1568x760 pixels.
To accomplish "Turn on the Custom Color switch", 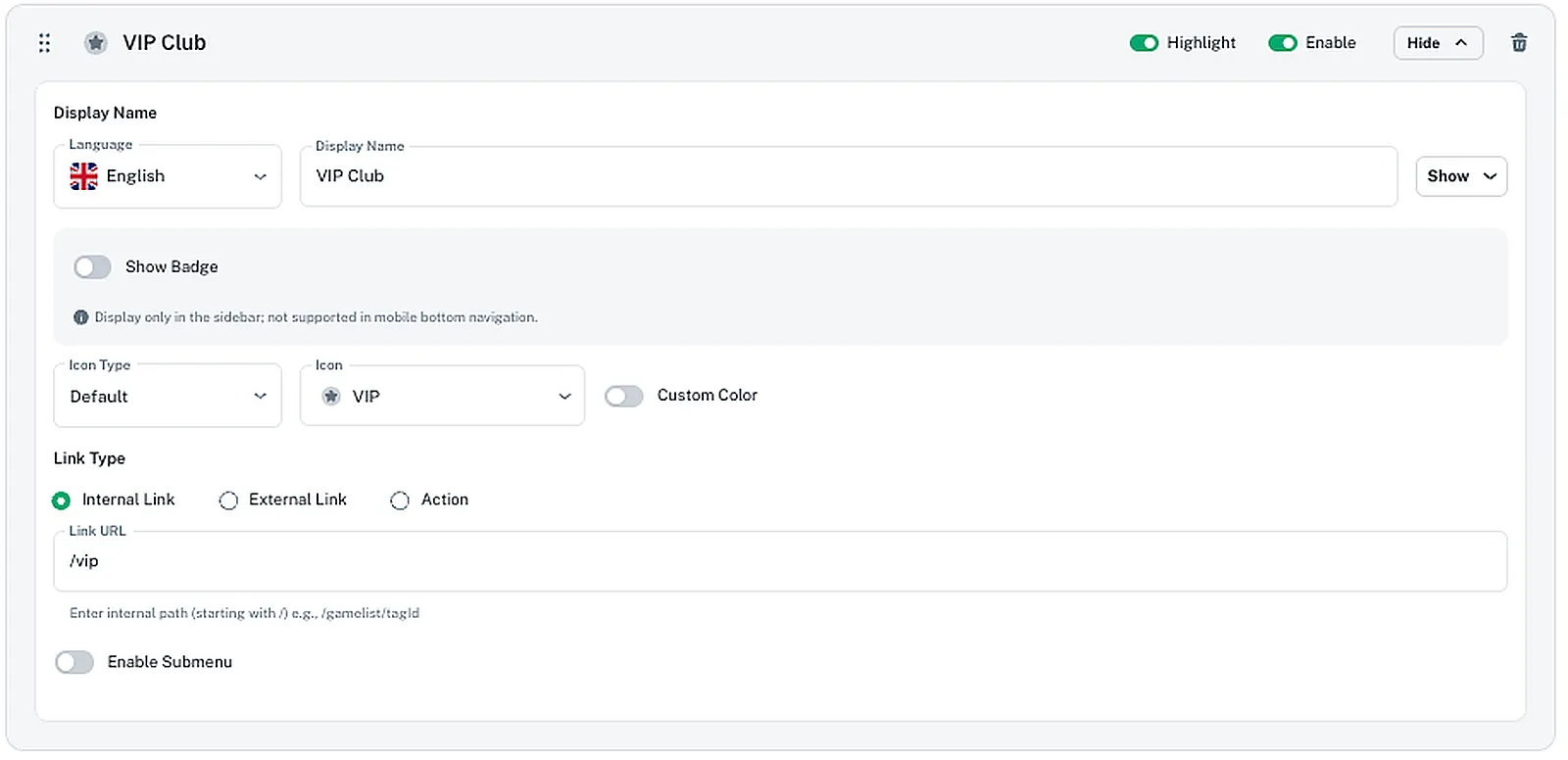I will [623, 396].
